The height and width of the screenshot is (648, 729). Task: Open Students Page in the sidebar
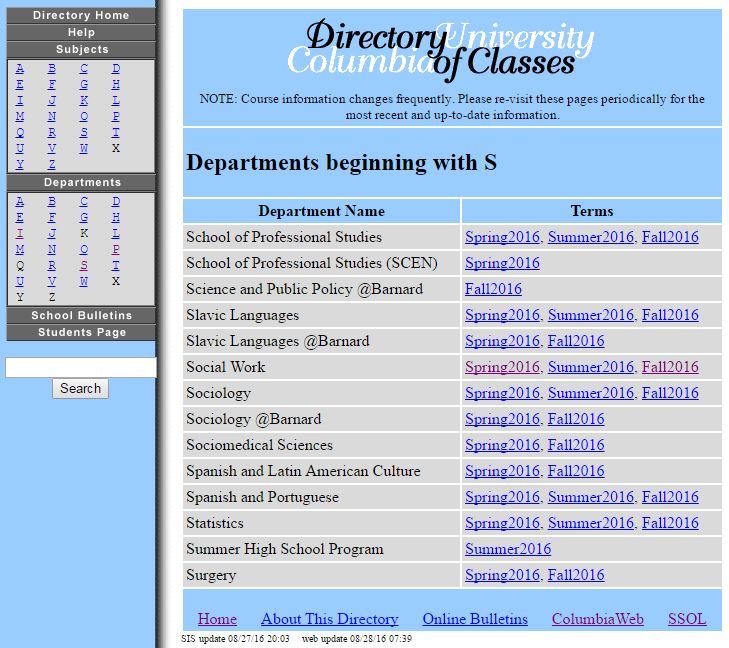click(81, 332)
